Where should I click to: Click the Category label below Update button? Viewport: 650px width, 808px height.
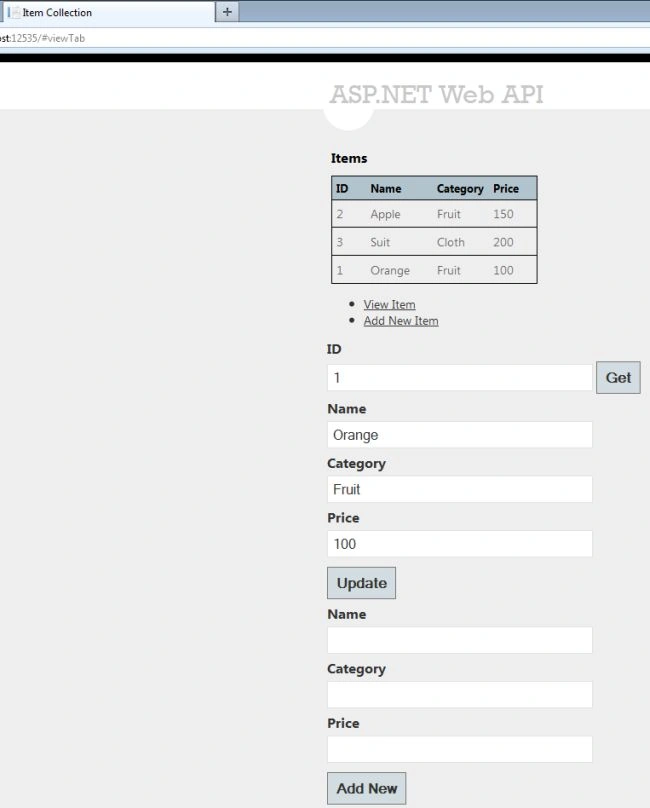coord(356,669)
